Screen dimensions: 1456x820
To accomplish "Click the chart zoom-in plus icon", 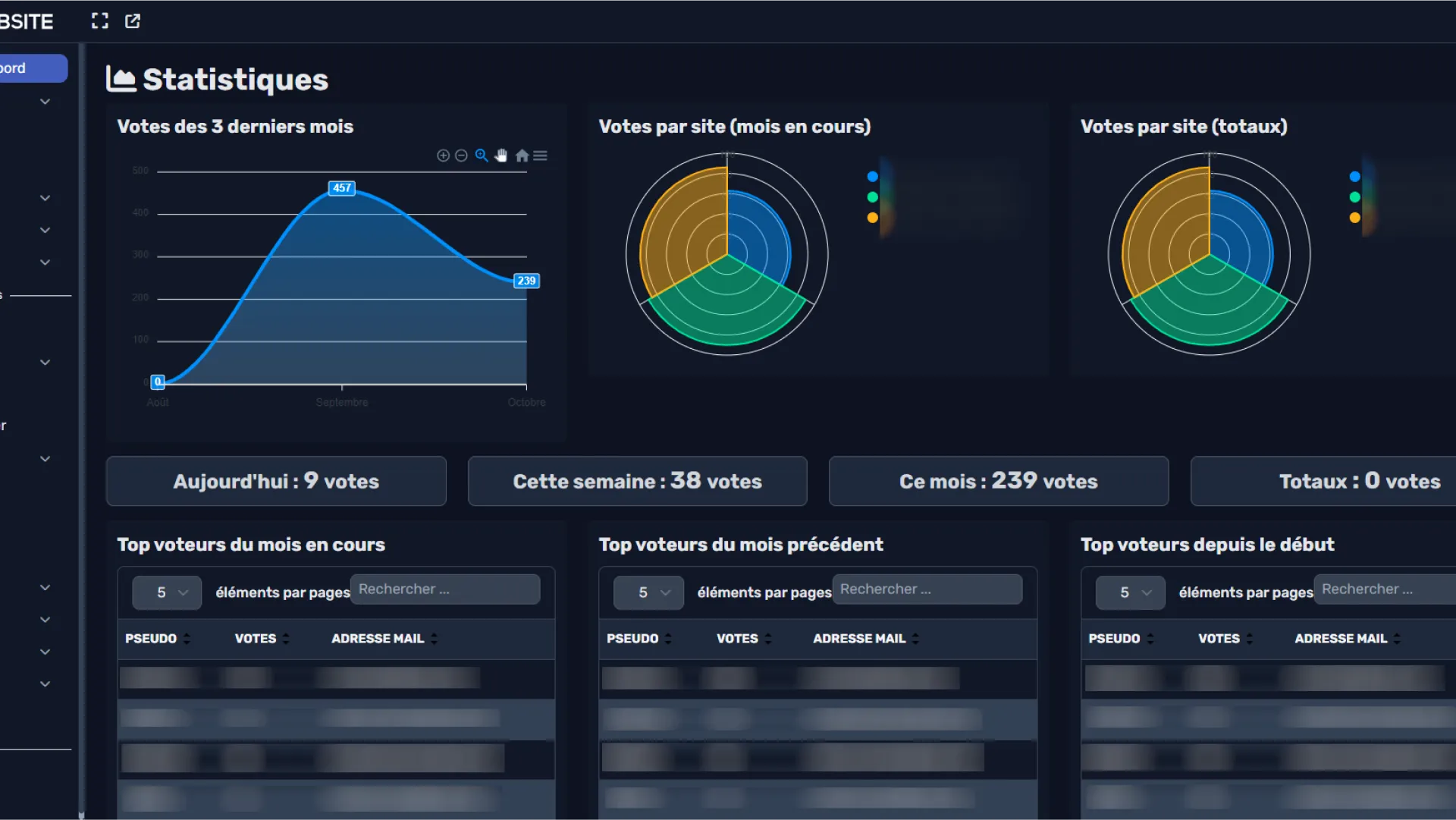I will tap(443, 156).
